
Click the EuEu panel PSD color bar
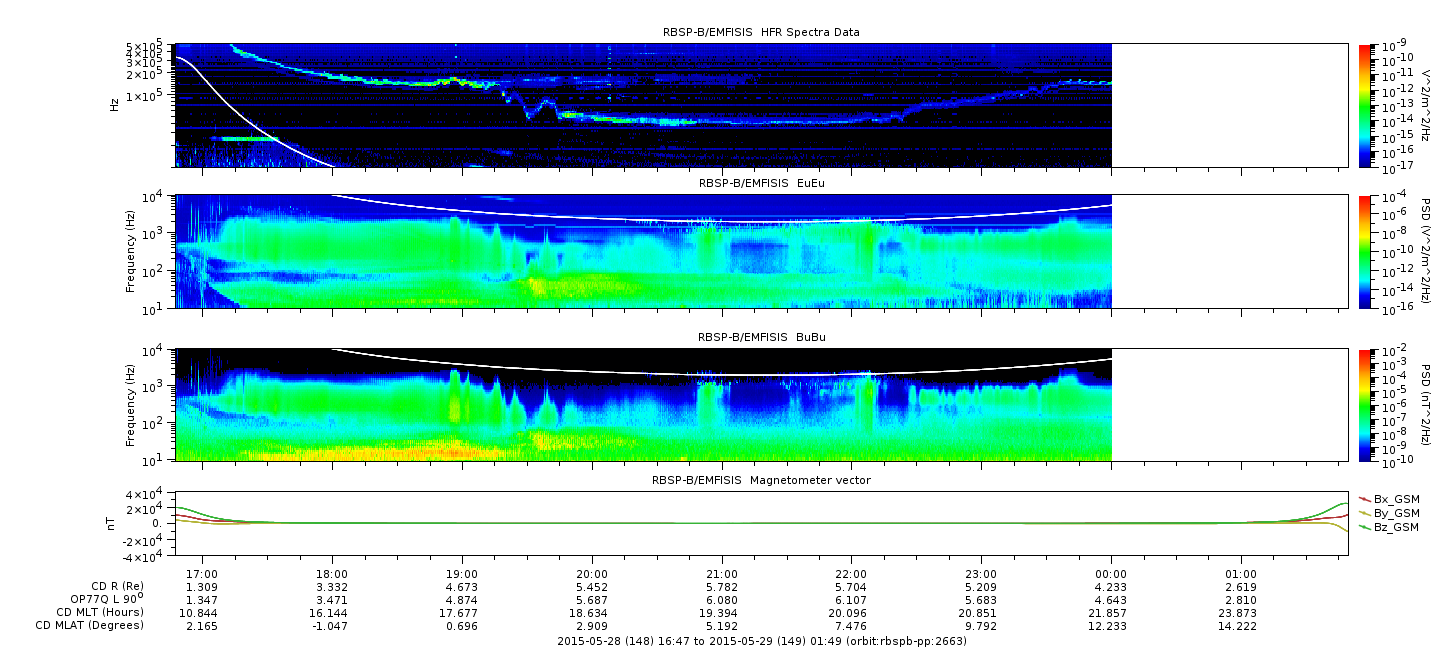click(1366, 252)
